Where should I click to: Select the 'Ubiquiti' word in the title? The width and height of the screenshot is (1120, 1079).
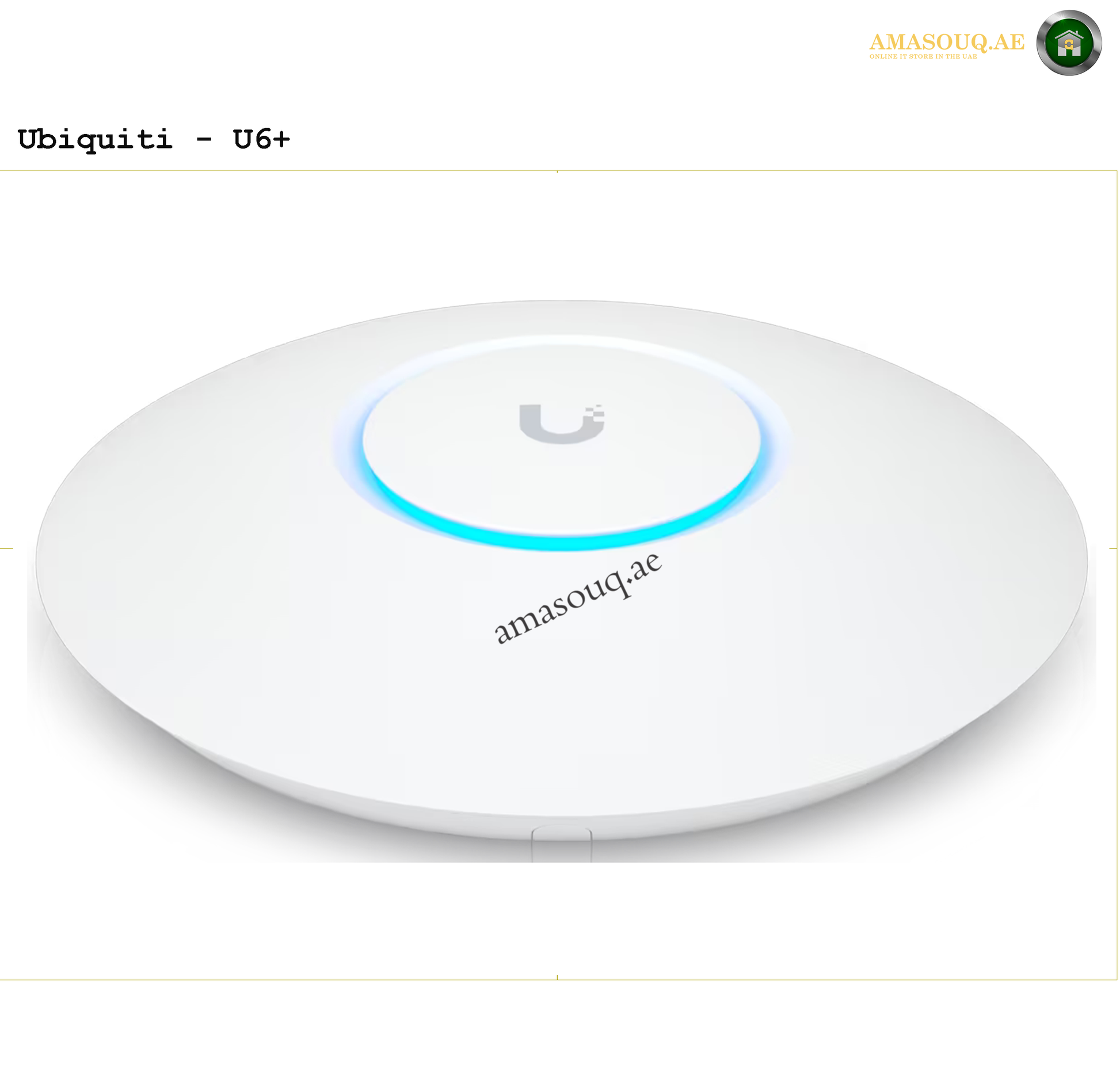click(95, 140)
